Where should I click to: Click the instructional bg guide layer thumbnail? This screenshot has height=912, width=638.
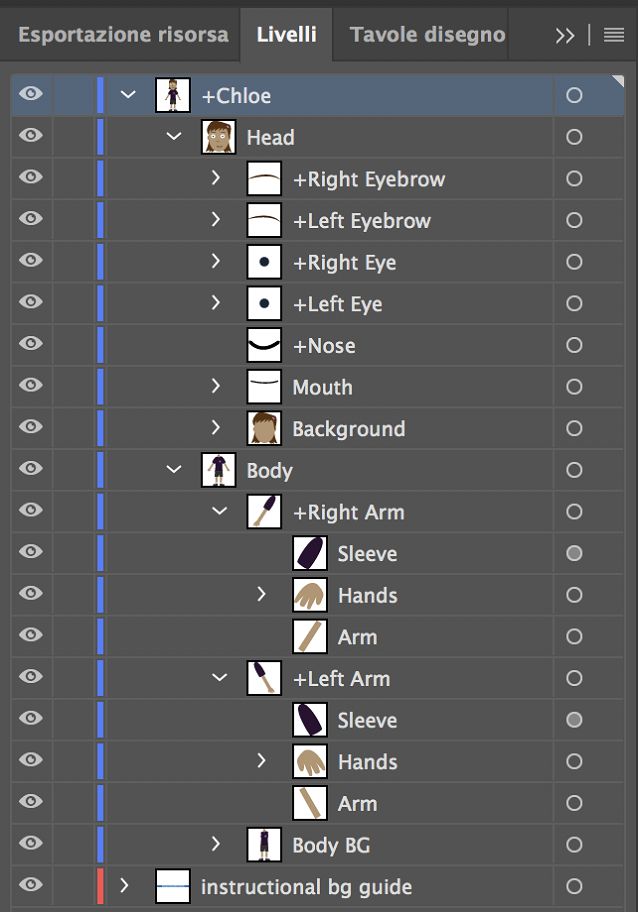pyautogui.click(x=172, y=886)
